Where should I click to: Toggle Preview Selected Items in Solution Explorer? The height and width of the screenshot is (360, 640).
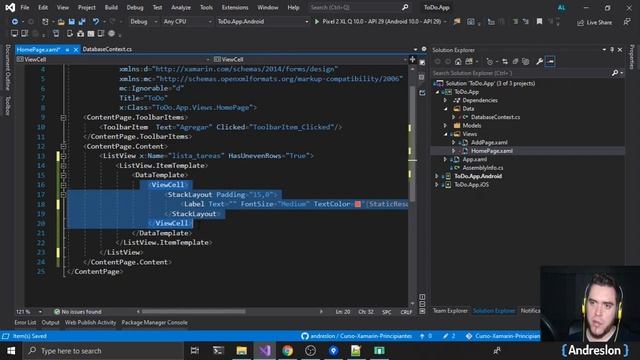click(x=550, y=62)
